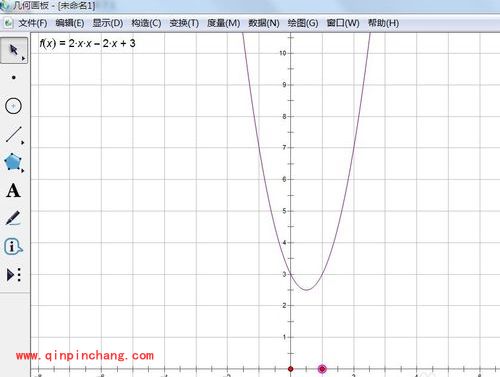
Task: Open the 显示(D) menu
Action: click(108, 23)
